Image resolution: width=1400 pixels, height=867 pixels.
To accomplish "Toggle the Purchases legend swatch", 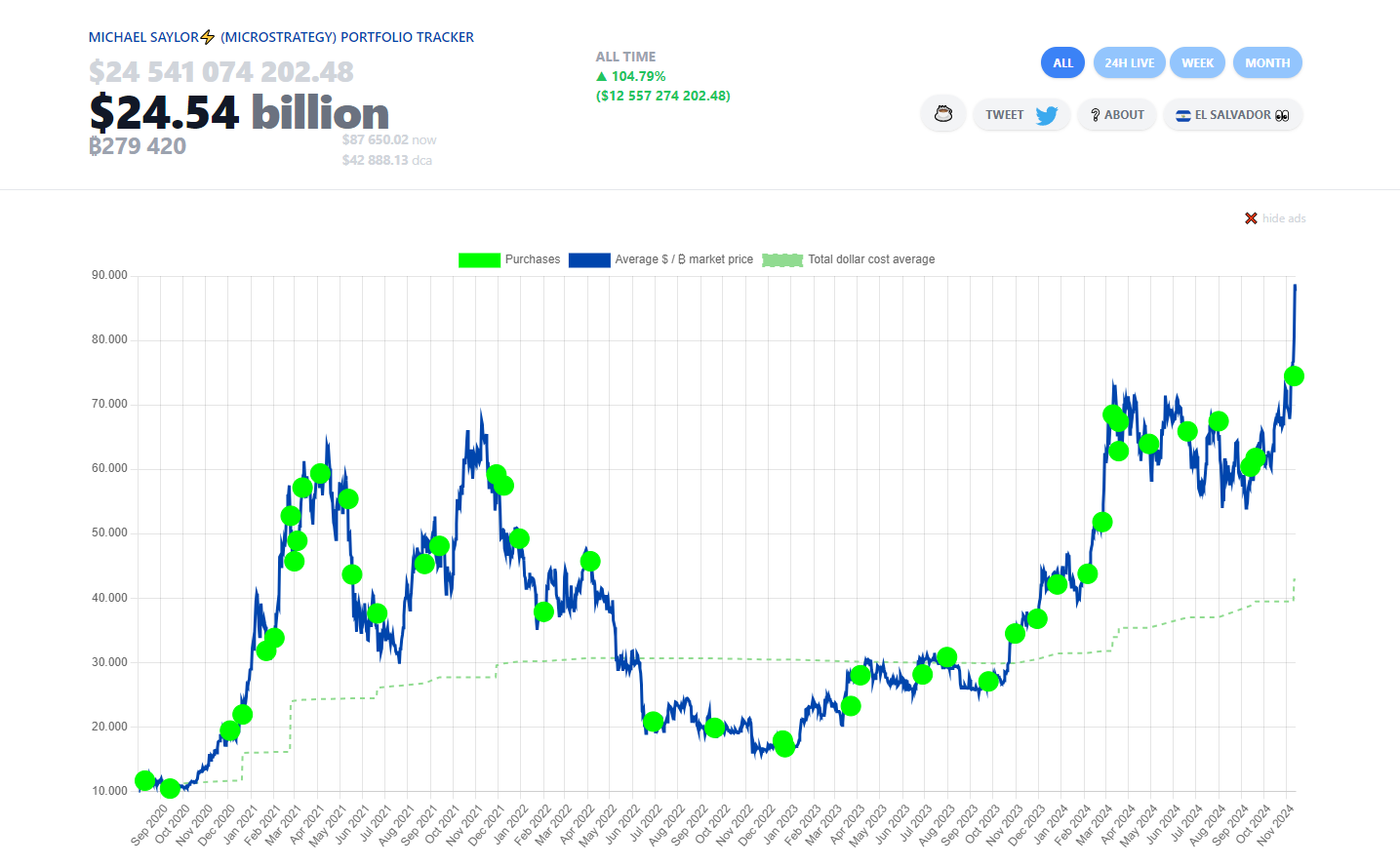I will tap(479, 259).
